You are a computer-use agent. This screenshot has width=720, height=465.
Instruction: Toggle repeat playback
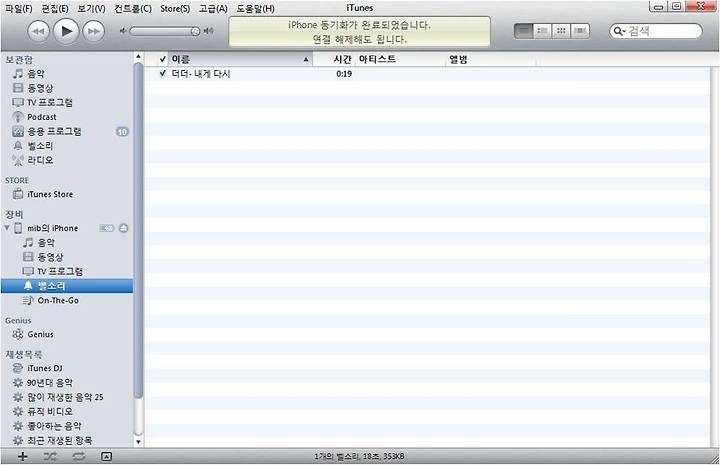point(79,456)
